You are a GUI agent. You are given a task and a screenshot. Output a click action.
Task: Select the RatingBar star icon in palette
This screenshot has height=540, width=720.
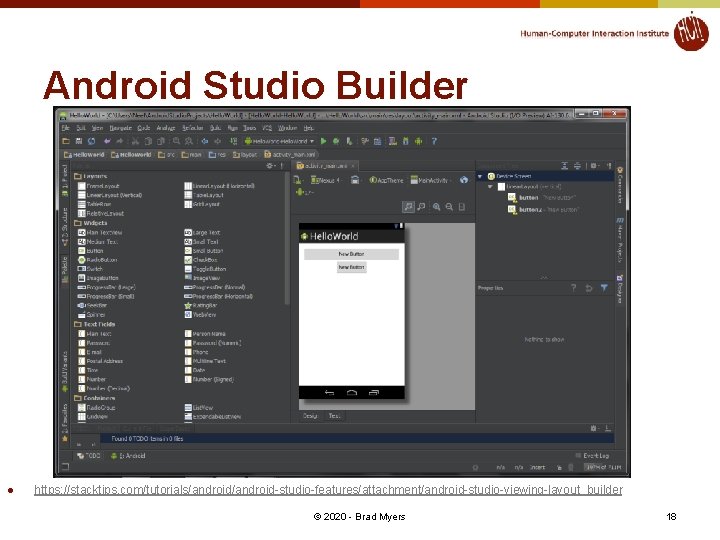[x=188, y=305]
